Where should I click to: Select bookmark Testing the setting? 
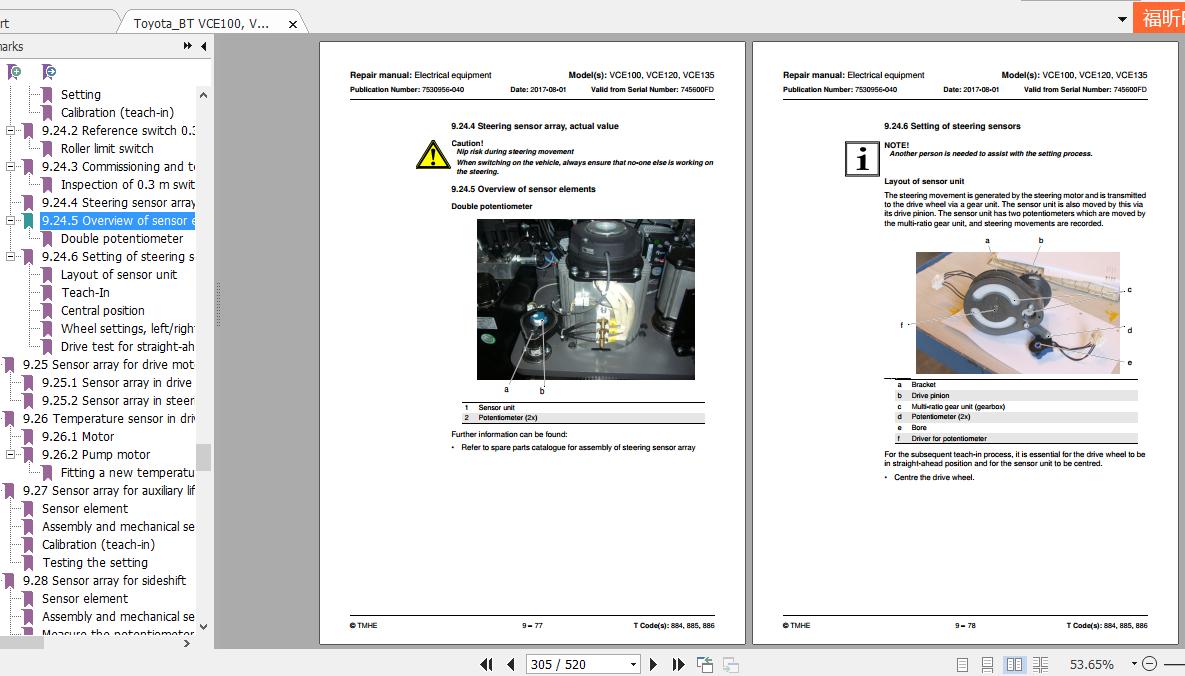94,563
